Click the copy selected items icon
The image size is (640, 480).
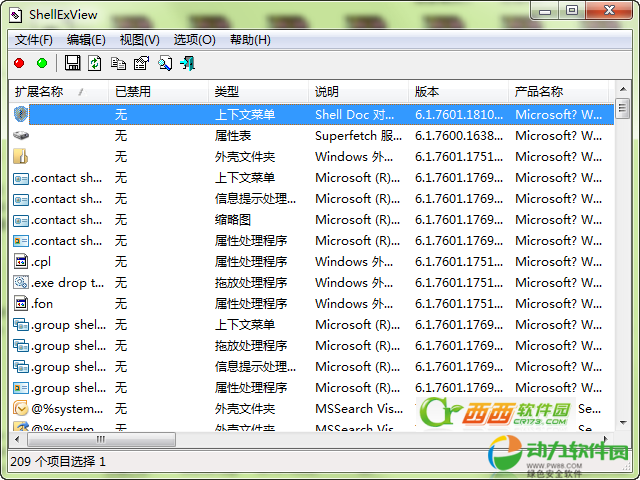118,64
